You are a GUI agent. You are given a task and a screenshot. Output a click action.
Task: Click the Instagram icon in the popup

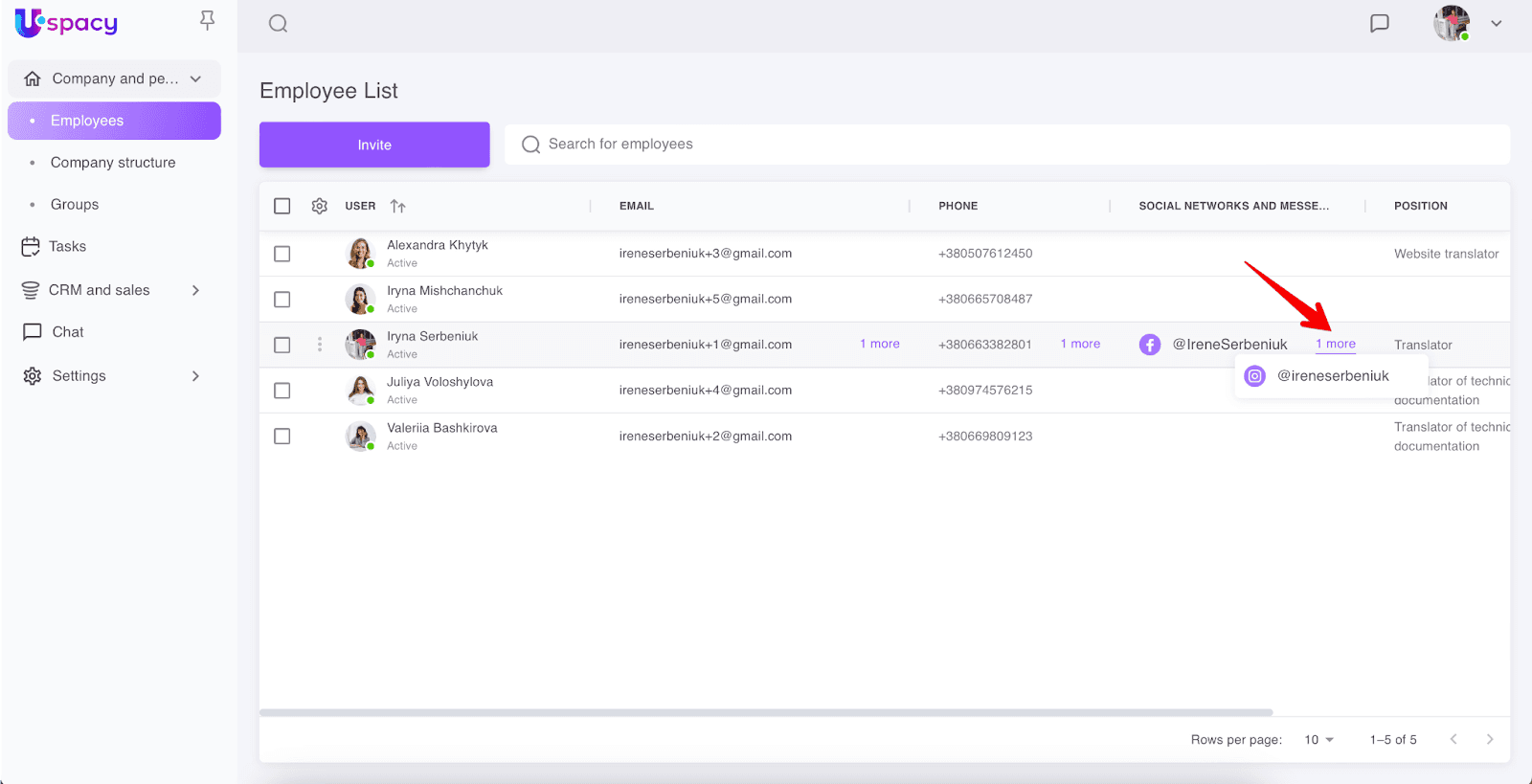[1254, 376]
